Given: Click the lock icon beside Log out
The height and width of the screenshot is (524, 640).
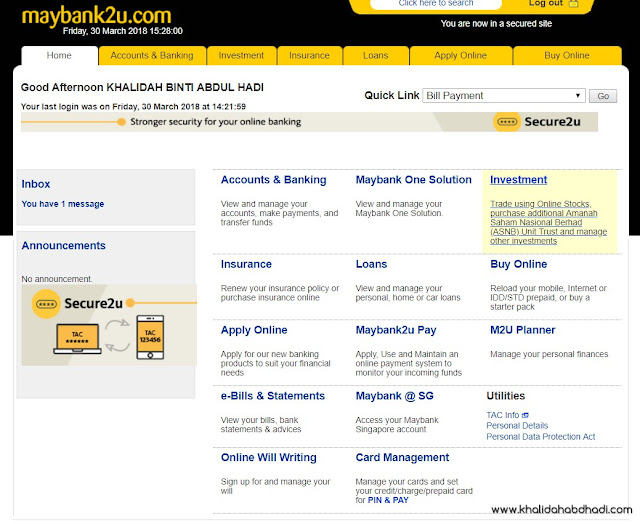Looking at the screenshot, I should click(x=574, y=4).
